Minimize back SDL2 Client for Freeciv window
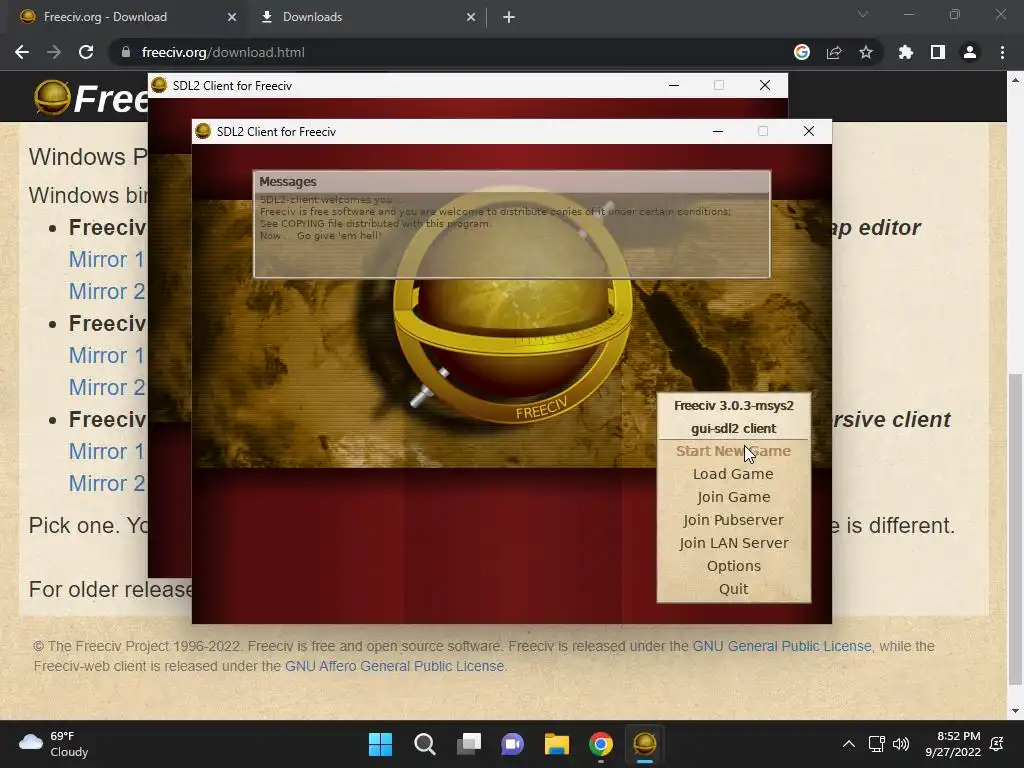1024x768 pixels. coord(674,86)
